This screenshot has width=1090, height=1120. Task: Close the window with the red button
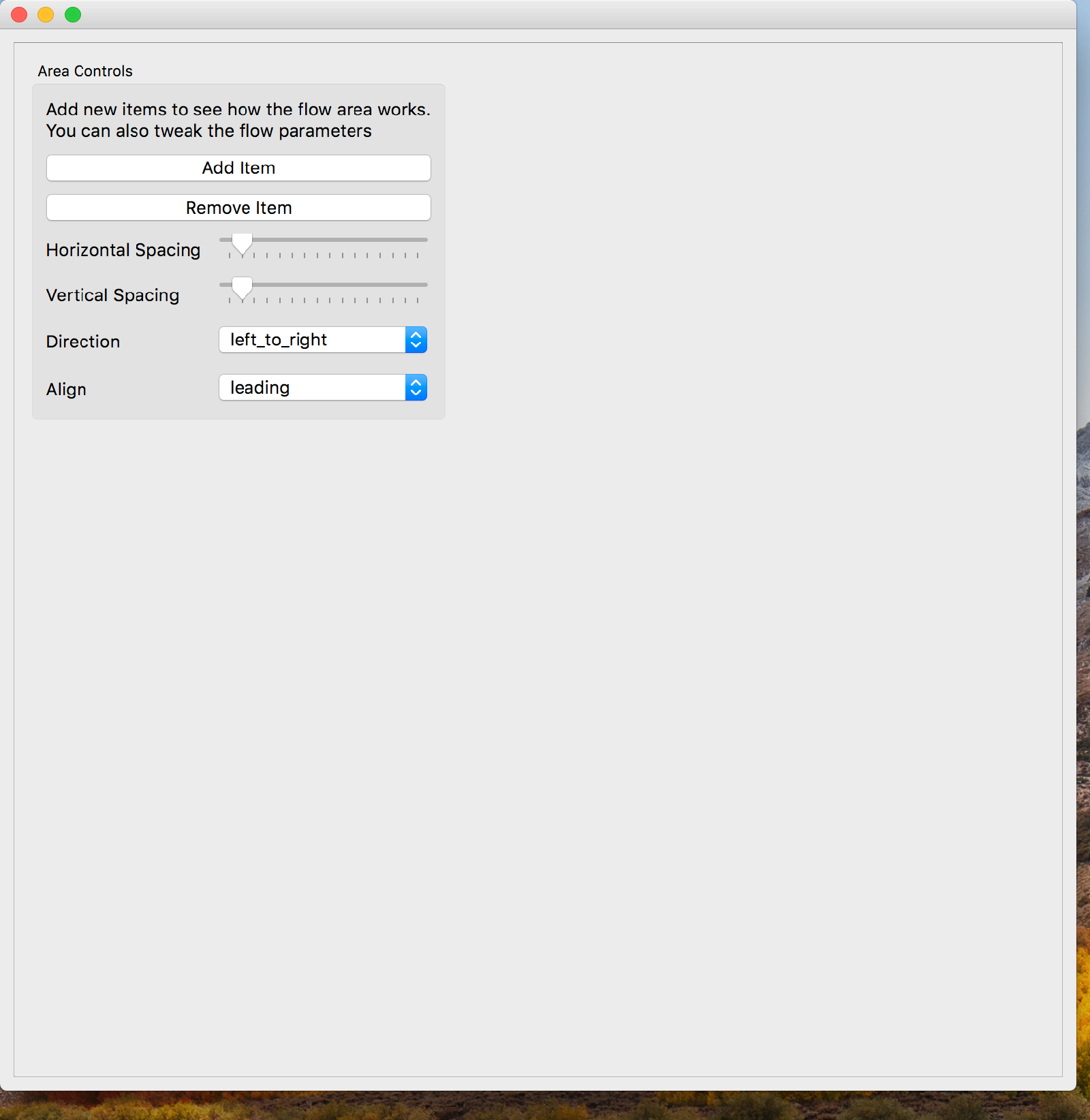(x=19, y=14)
